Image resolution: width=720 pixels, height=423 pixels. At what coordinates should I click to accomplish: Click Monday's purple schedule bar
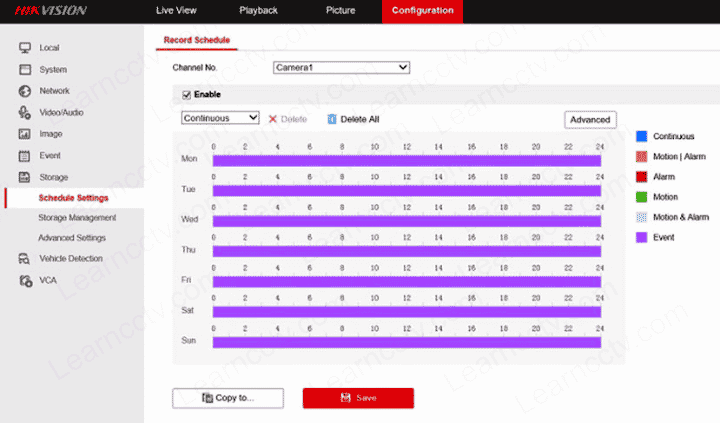[406, 160]
